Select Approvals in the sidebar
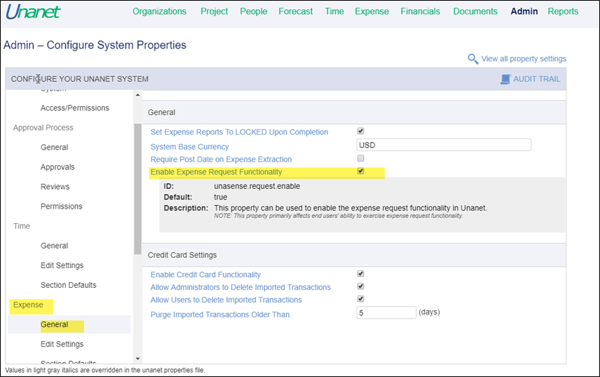 (57, 167)
